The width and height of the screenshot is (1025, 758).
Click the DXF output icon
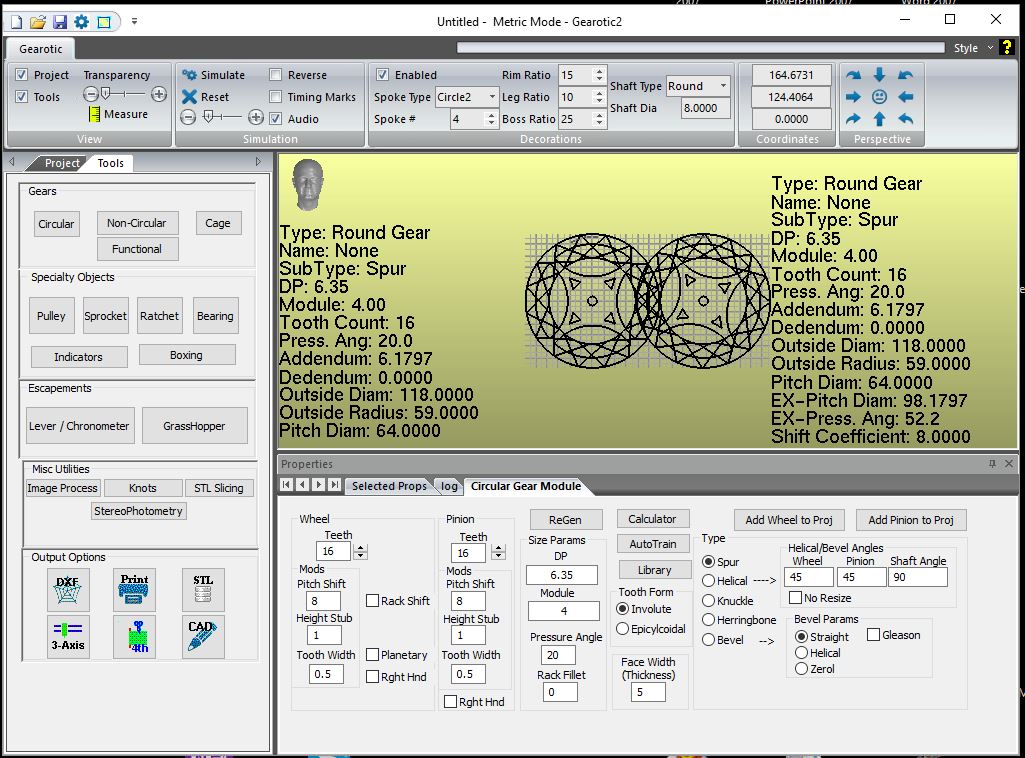[x=68, y=589]
